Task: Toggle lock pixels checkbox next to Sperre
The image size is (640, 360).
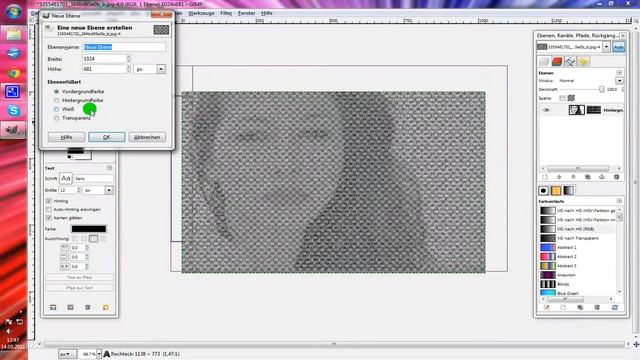Action: click(x=562, y=98)
